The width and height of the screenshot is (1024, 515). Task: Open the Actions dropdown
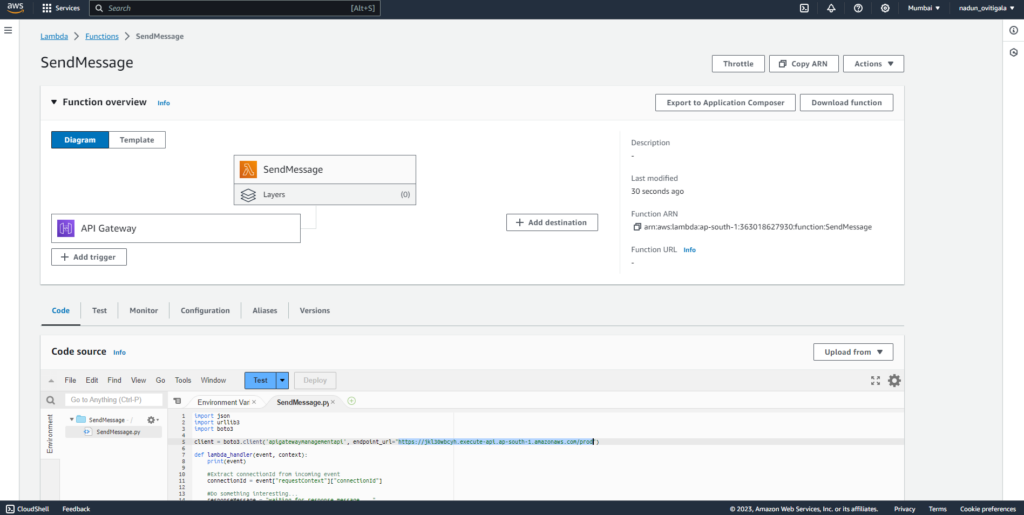[x=874, y=64]
